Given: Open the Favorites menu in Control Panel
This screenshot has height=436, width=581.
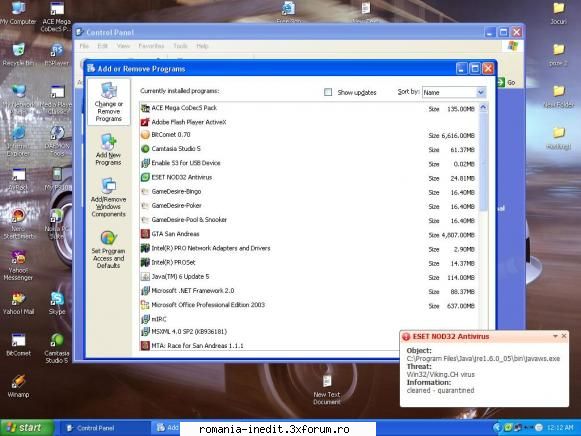Looking at the screenshot, I should [151, 46].
